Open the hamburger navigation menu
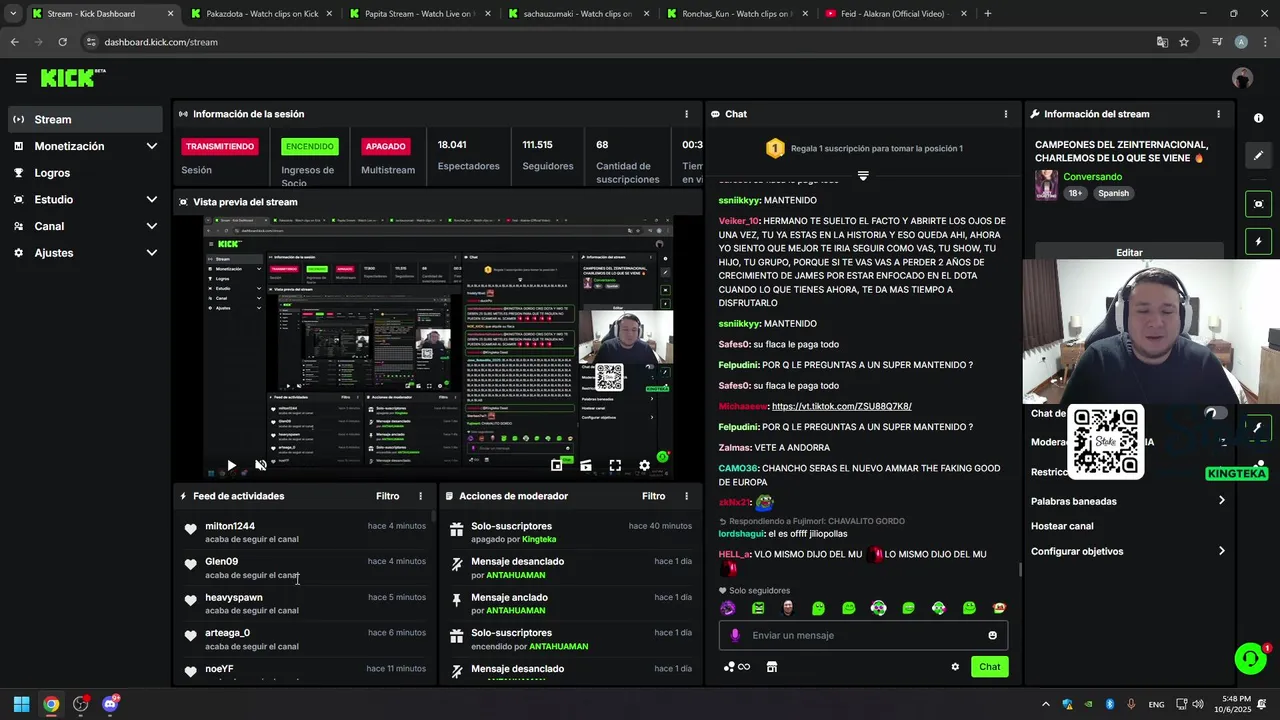 [x=21, y=78]
